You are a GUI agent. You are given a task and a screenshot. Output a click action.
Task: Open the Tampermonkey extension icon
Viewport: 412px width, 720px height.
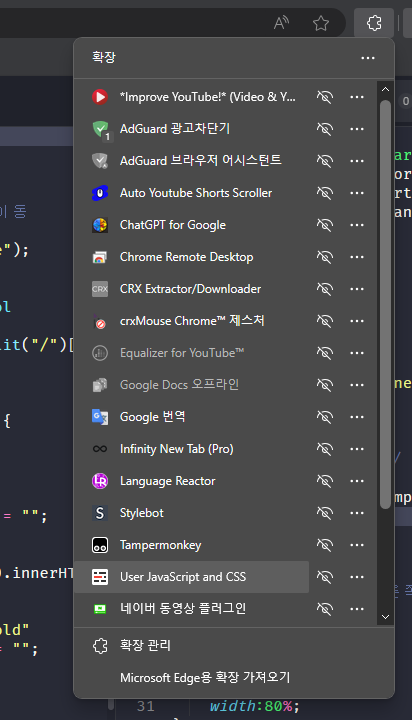pyautogui.click(x=100, y=545)
